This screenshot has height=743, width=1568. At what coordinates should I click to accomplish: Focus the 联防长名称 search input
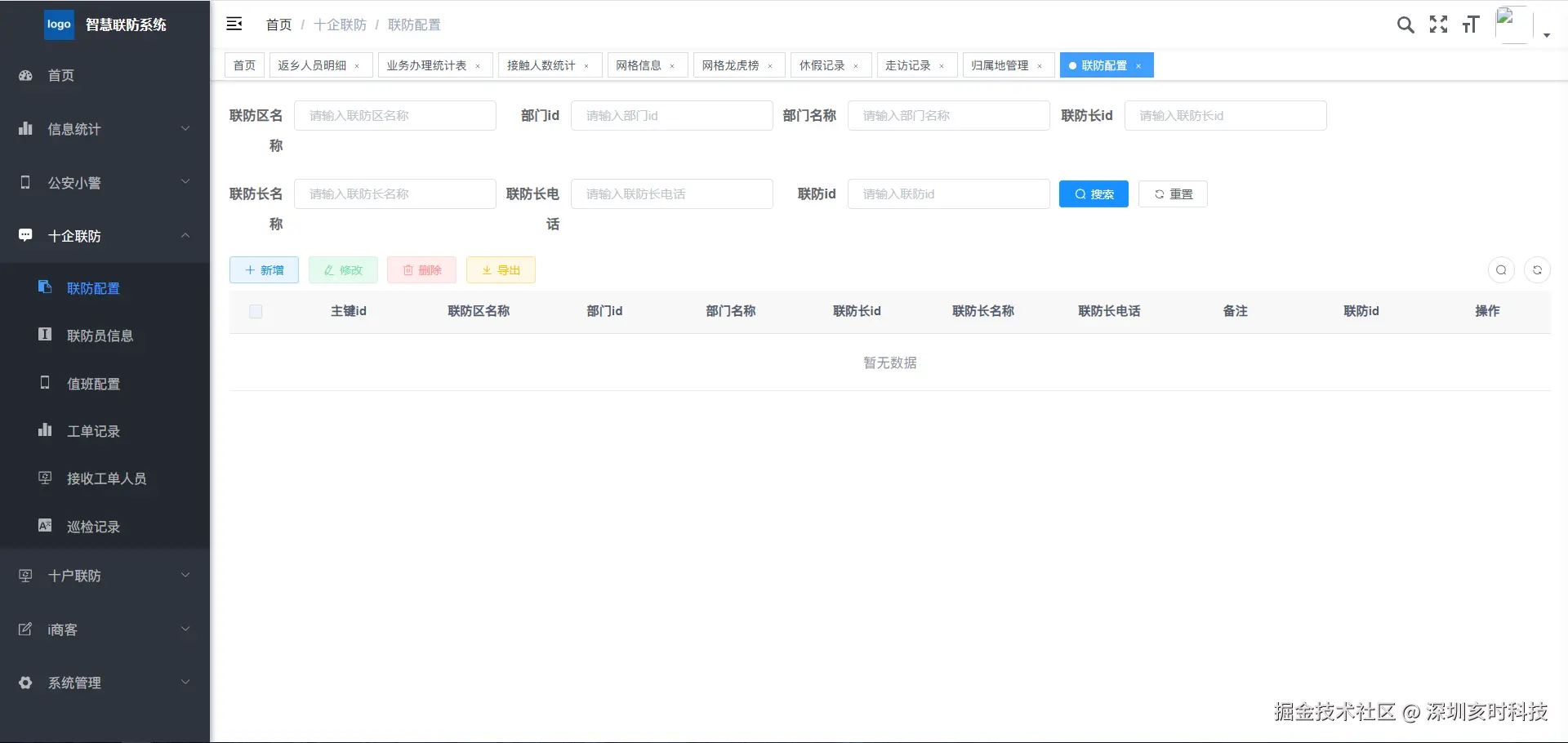[395, 194]
